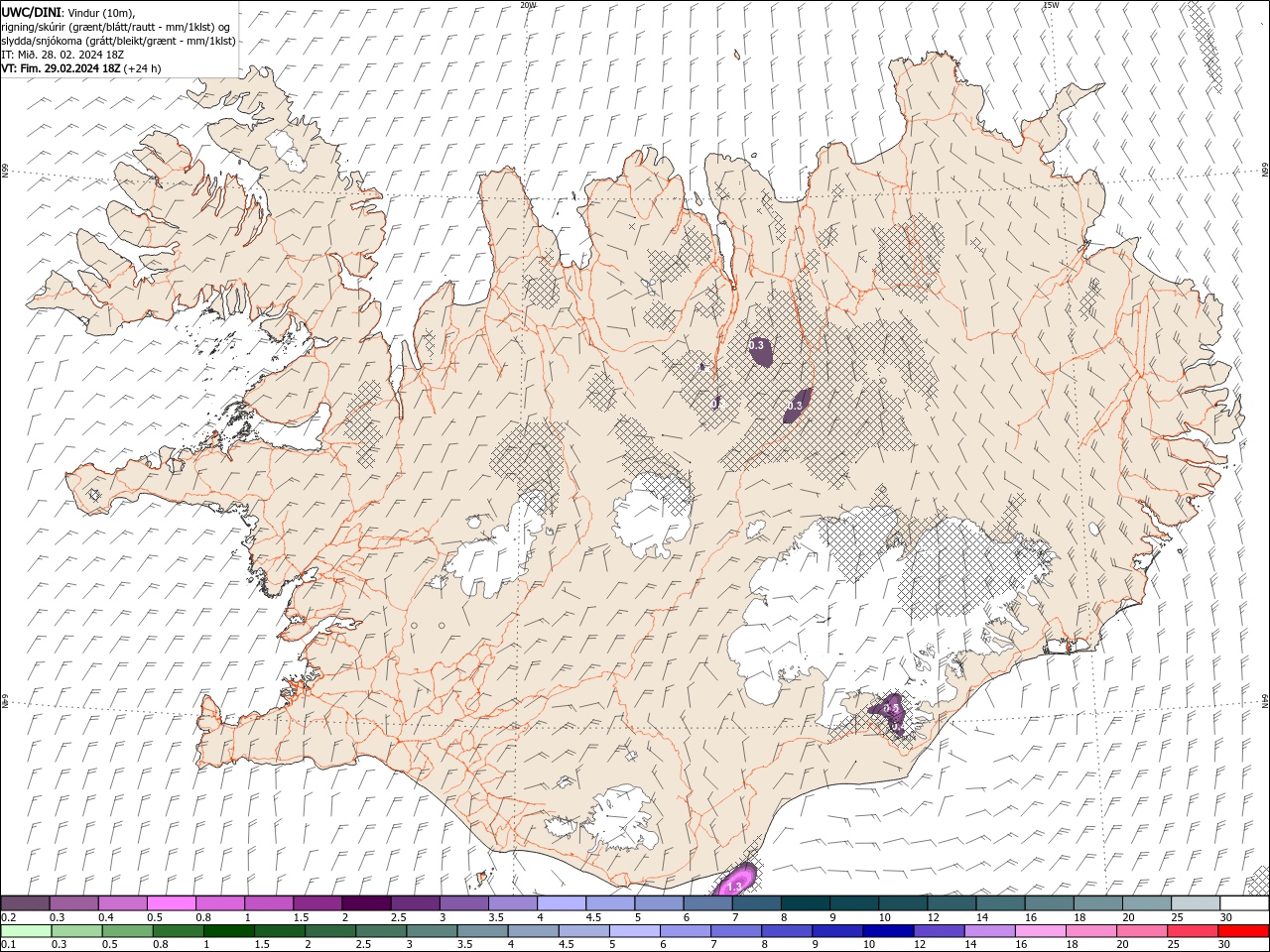Viewport: 1270px width, 952px height.
Task: Pick bottom-row dark blue swatch between 10 and 12
Action: (x=888, y=931)
